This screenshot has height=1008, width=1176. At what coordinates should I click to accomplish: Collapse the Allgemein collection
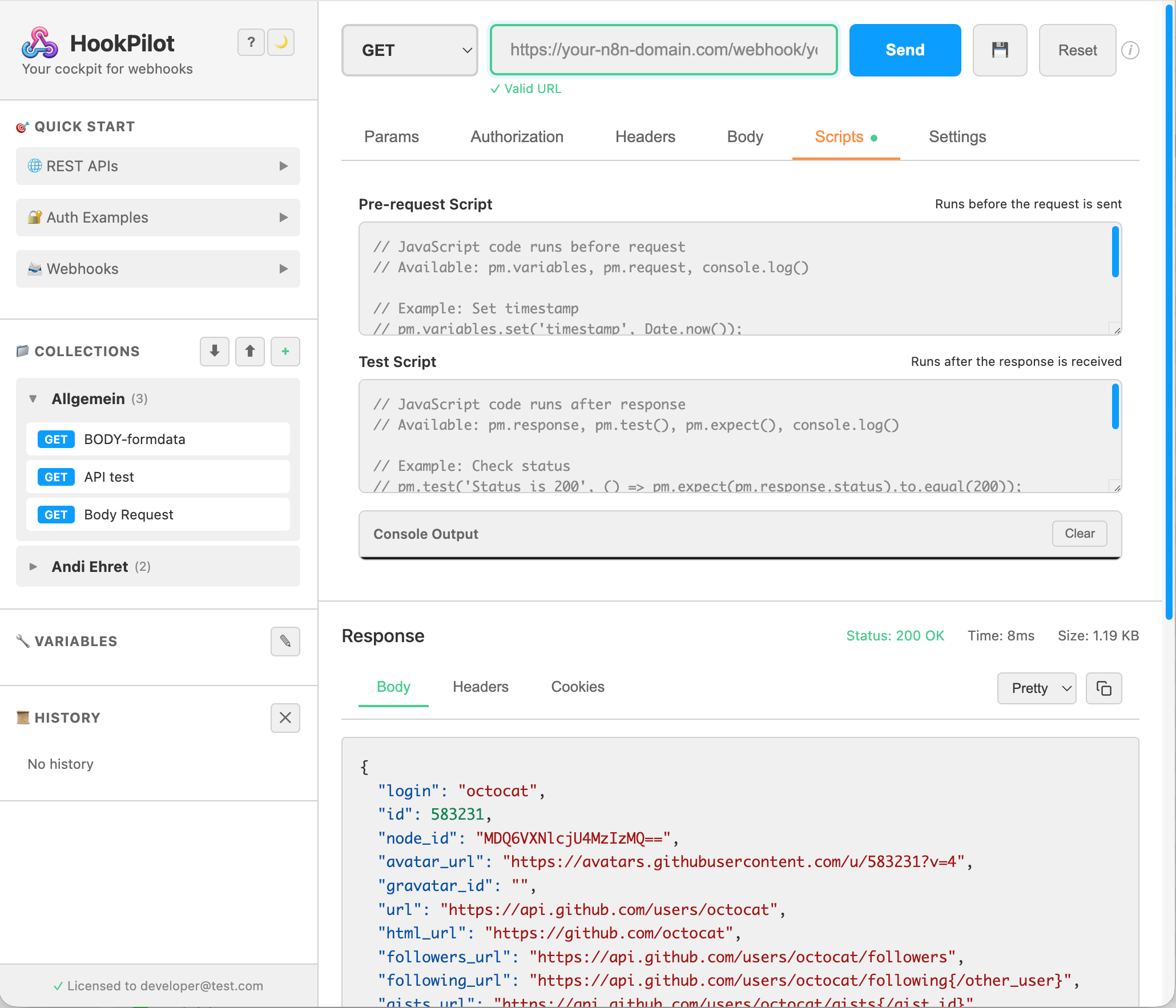[33, 399]
